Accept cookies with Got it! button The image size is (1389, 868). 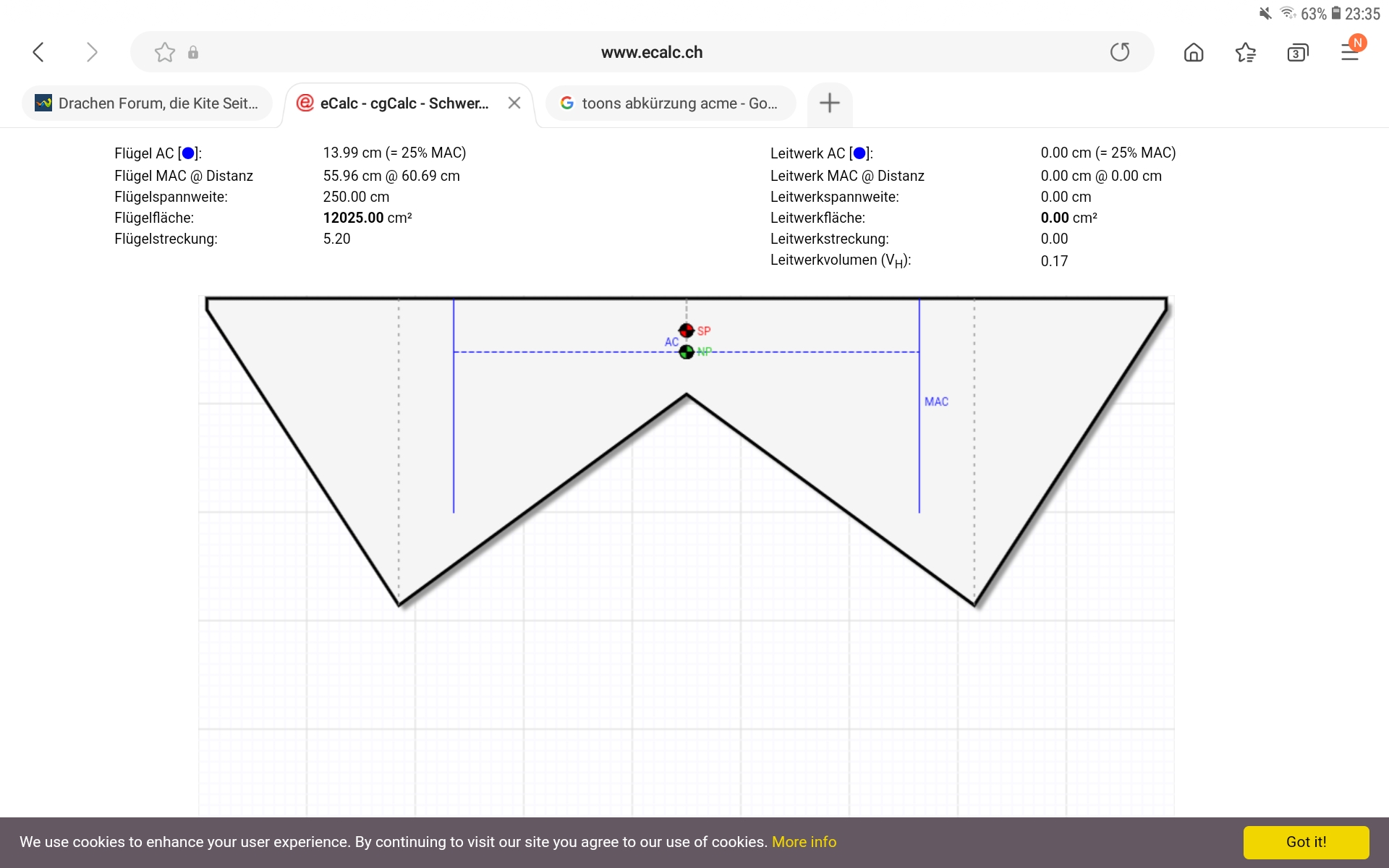pyautogui.click(x=1306, y=842)
